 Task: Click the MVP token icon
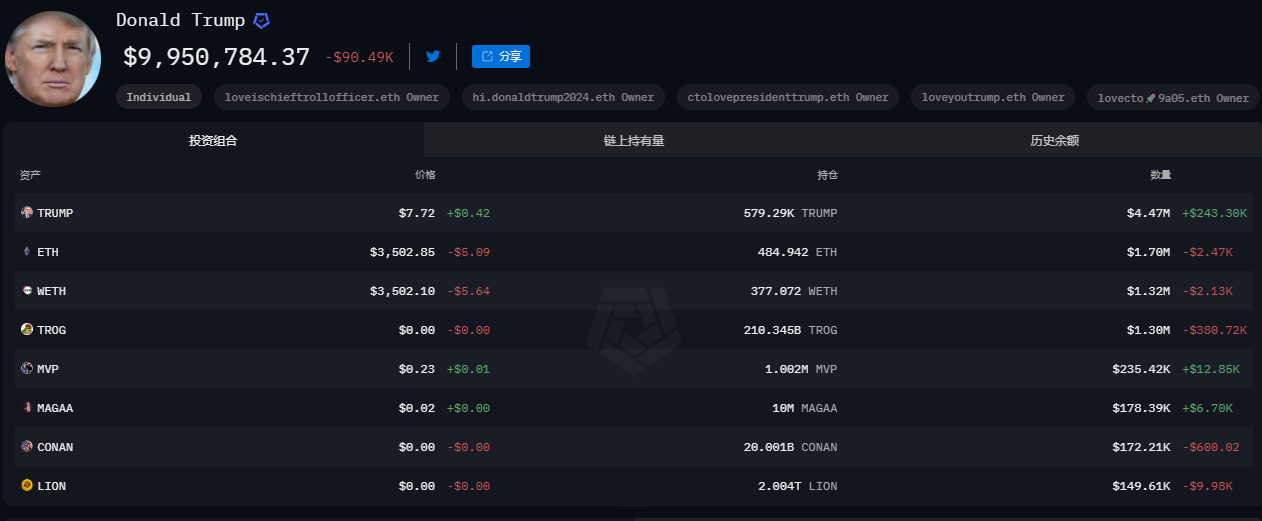pyautogui.click(x=27, y=369)
